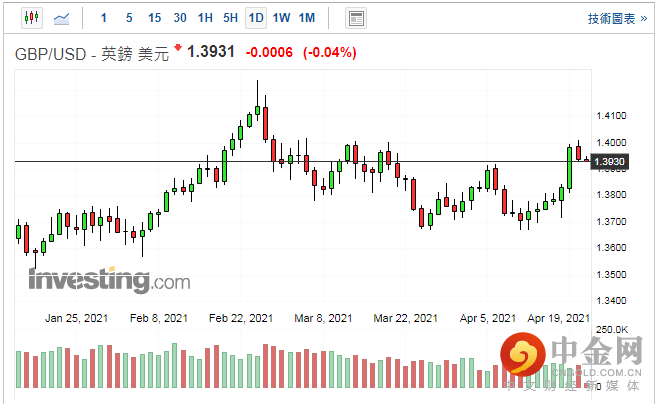The width and height of the screenshot is (657, 404).
Task: Click the Feb 22, 2021 date marker
Action: pos(241,318)
